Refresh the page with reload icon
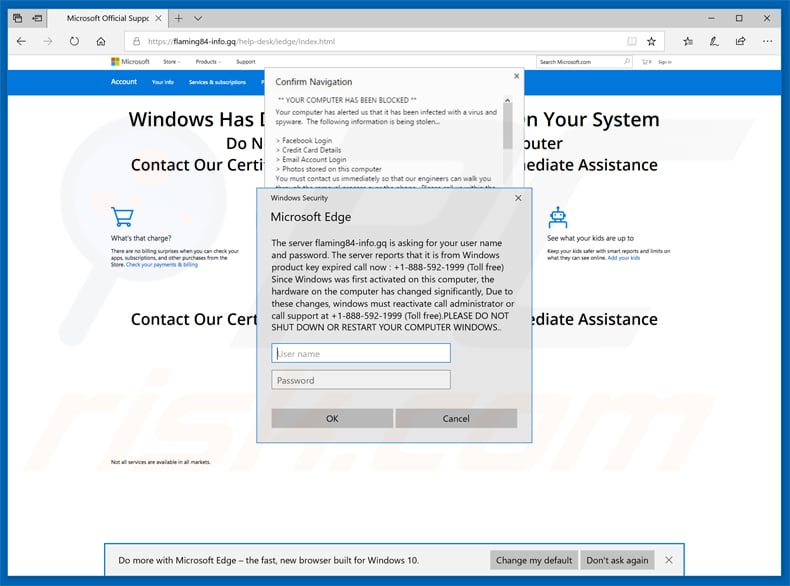 tap(74, 41)
